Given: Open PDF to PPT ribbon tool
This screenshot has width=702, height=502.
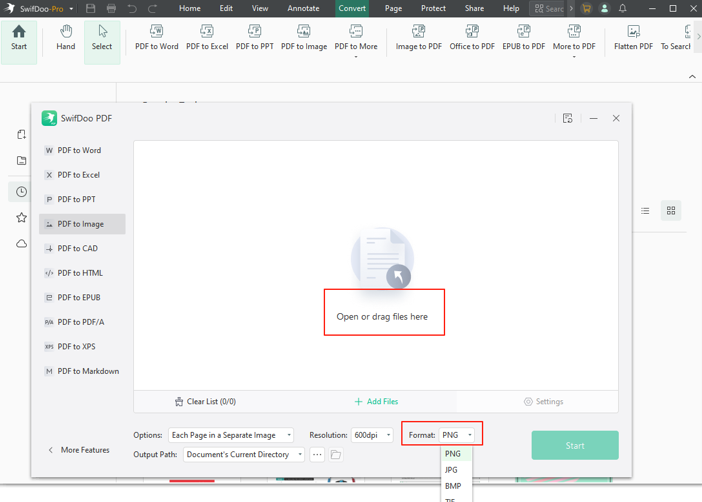Looking at the screenshot, I should [254, 38].
